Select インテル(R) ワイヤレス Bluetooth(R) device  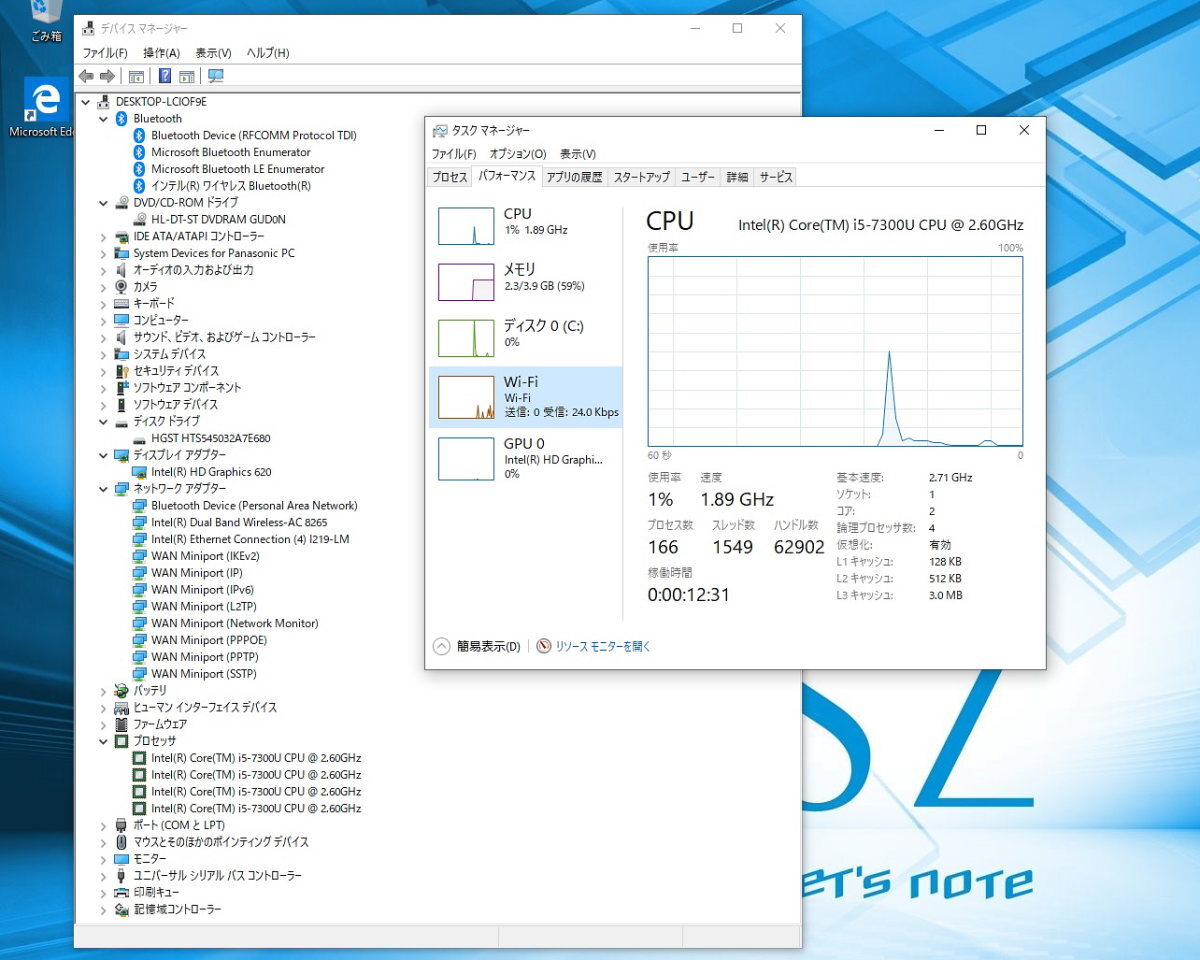pyautogui.click(x=231, y=185)
